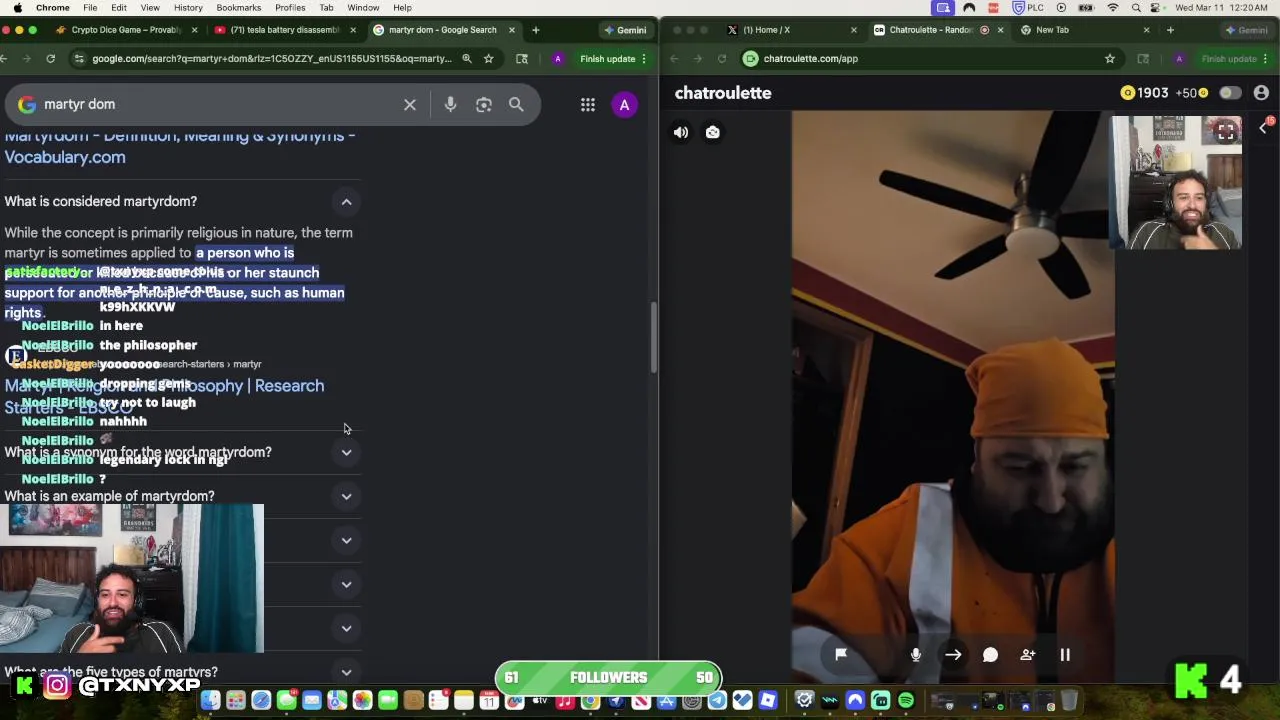The width and height of the screenshot is (1280, 720).
Task: Open Google Lens image search
Action: pyautogui.click(x=484, y=104)
